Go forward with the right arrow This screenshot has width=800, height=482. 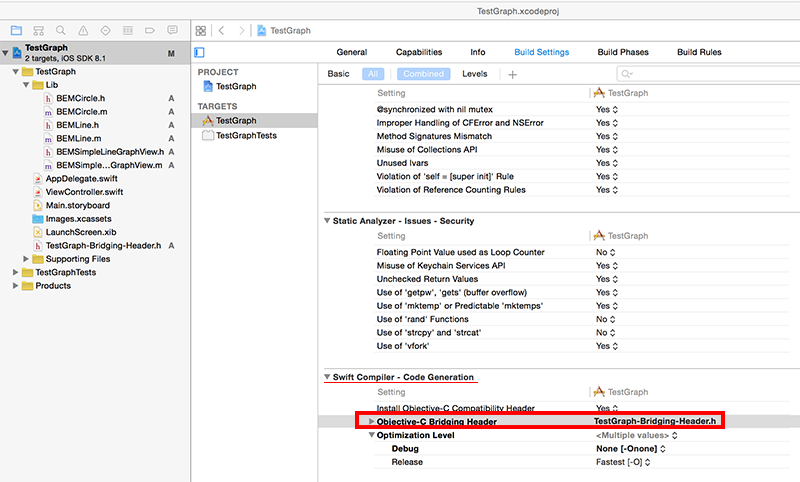[x=241, y=31]
